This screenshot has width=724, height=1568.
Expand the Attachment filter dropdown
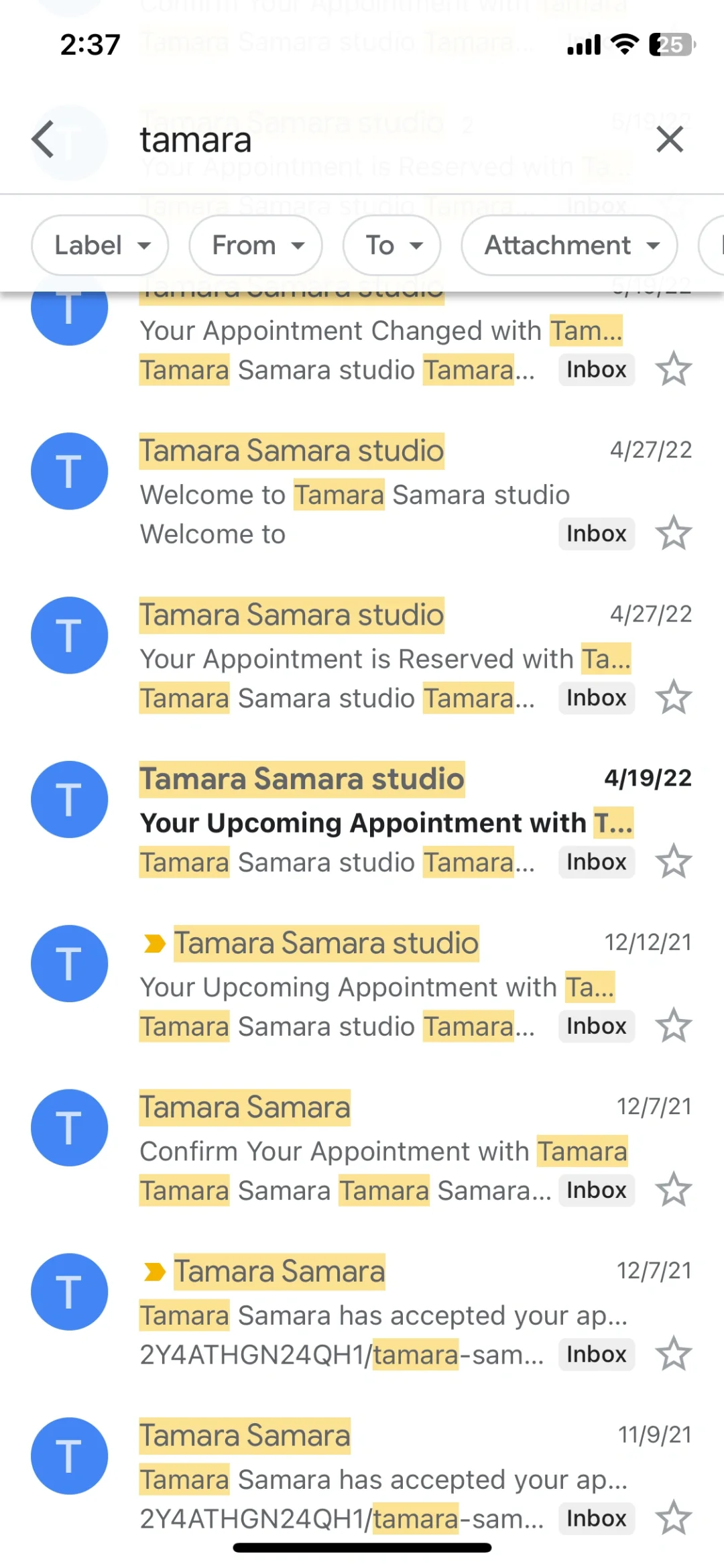click(569, 245)
